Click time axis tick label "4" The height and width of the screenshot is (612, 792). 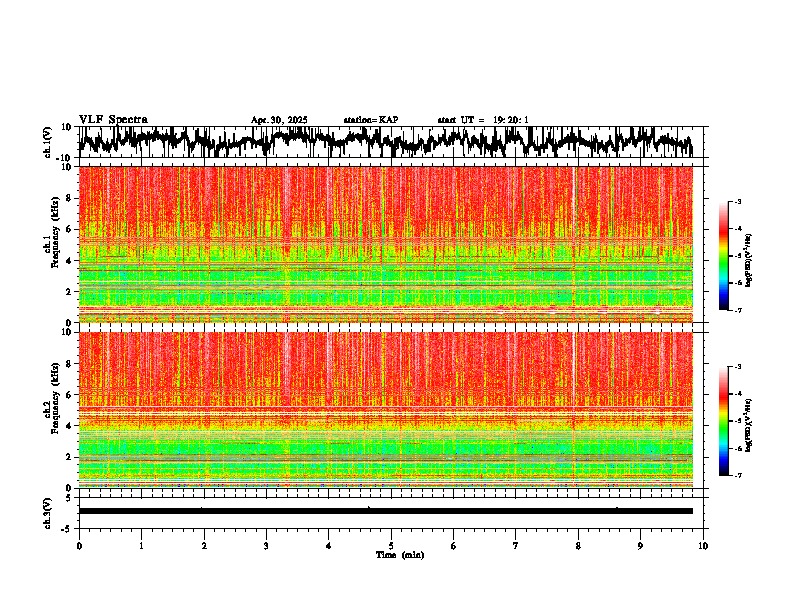pos(328,546)
